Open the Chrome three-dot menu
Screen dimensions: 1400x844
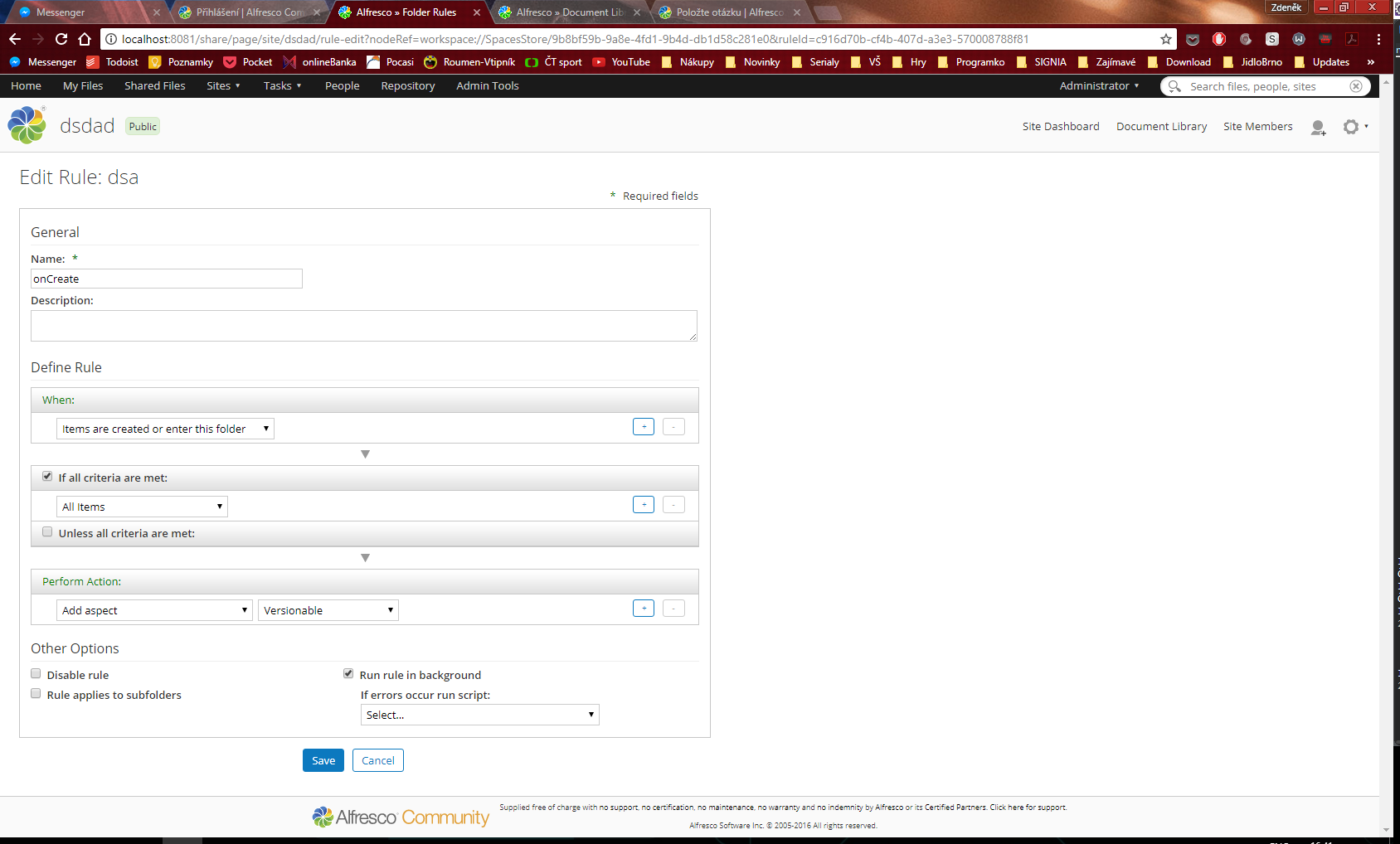(1378, 39)
